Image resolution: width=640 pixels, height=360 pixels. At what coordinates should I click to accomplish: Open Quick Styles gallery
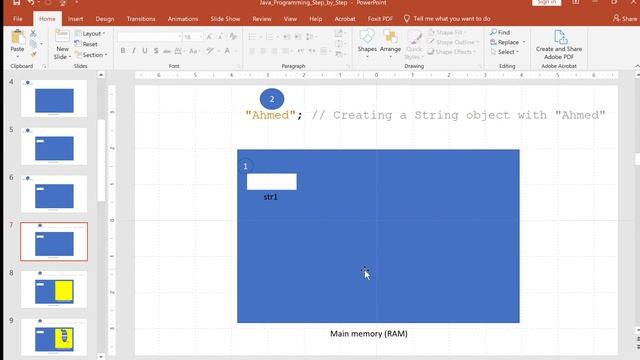click(414, 45)
